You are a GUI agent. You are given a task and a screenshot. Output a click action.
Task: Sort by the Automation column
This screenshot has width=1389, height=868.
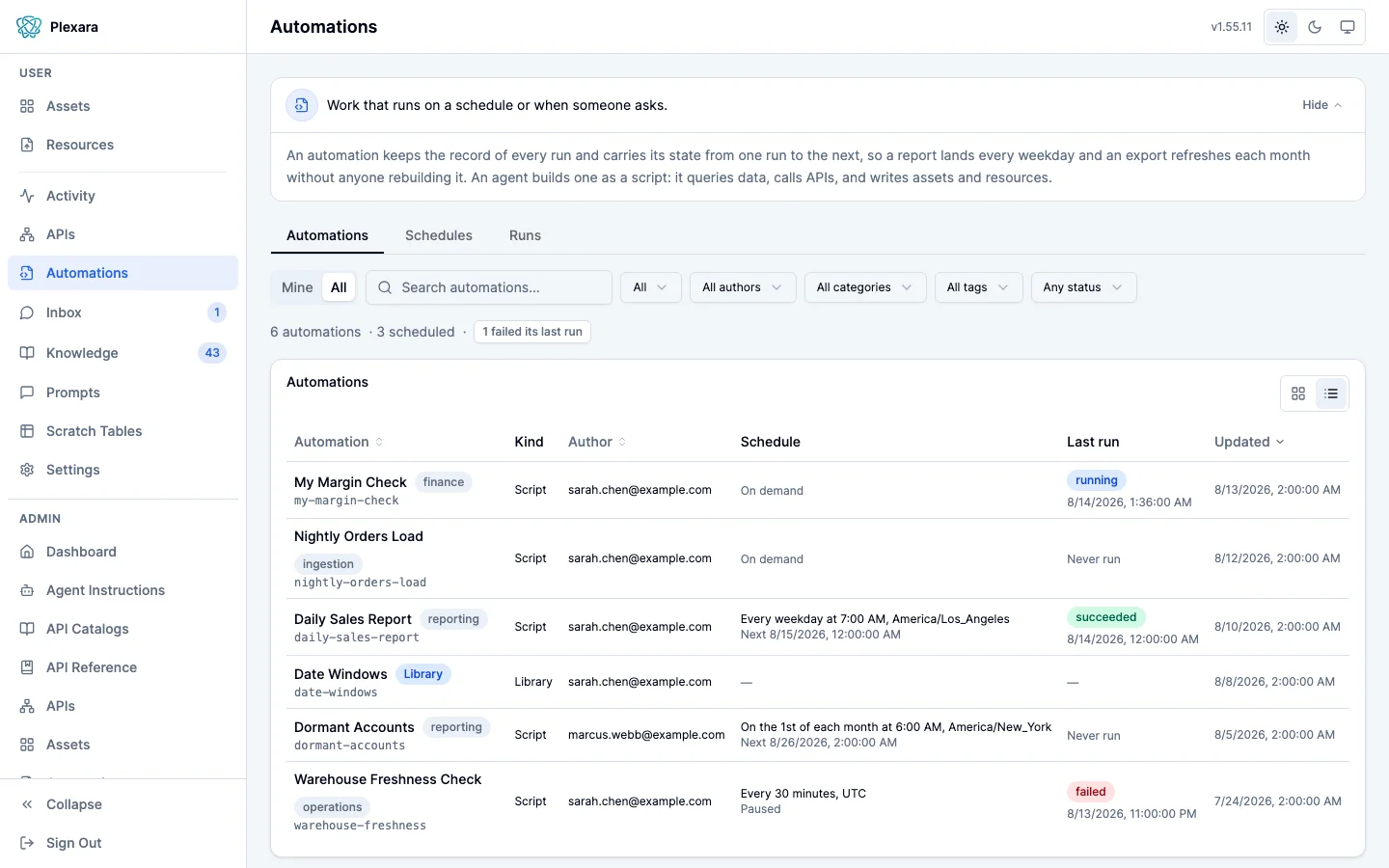(339, 442)
